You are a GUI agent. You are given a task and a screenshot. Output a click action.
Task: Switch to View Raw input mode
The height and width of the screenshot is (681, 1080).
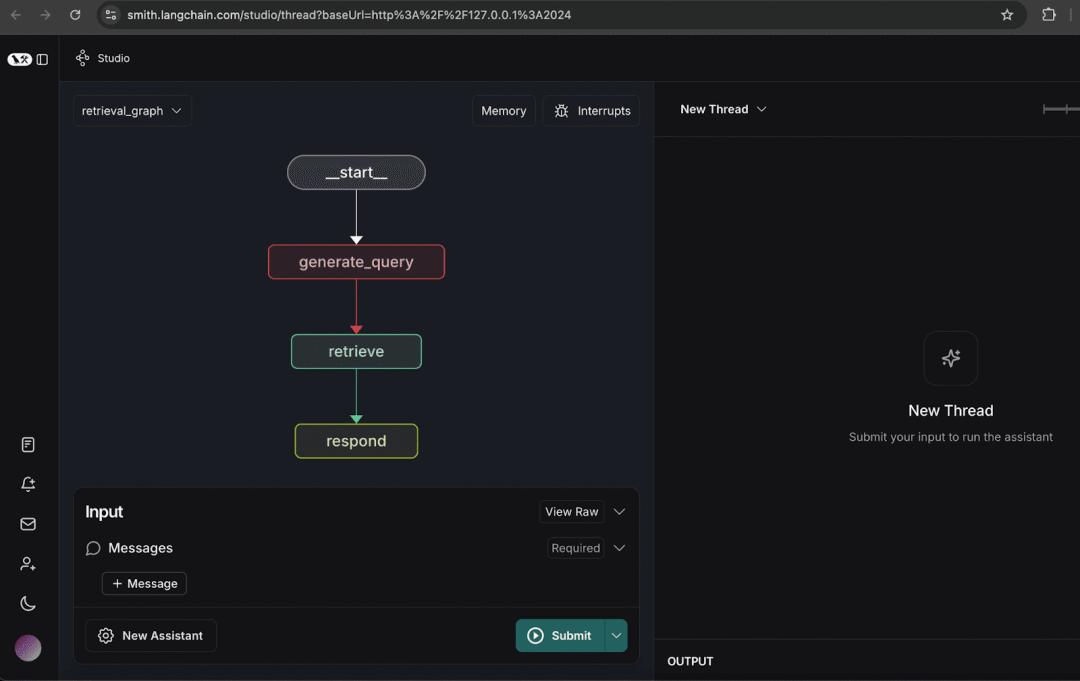(571, 511)
